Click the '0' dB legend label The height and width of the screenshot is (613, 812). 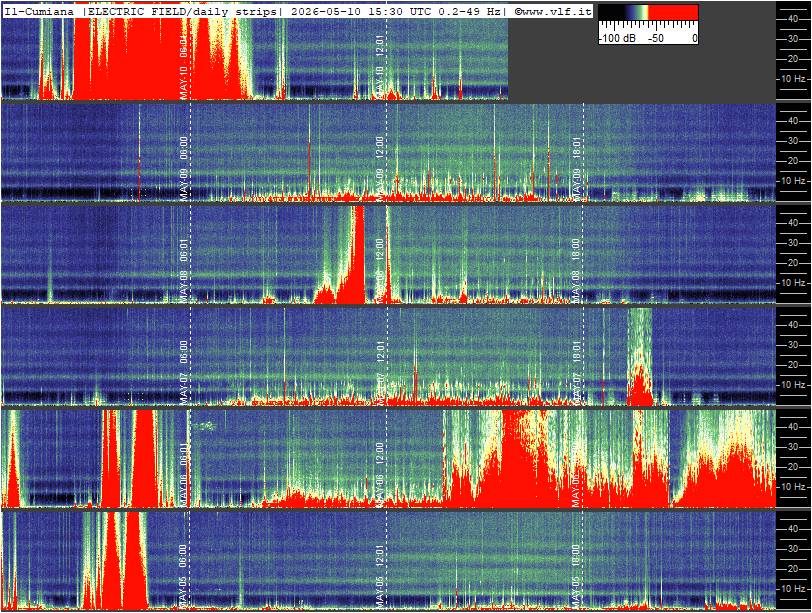[694, 38]
